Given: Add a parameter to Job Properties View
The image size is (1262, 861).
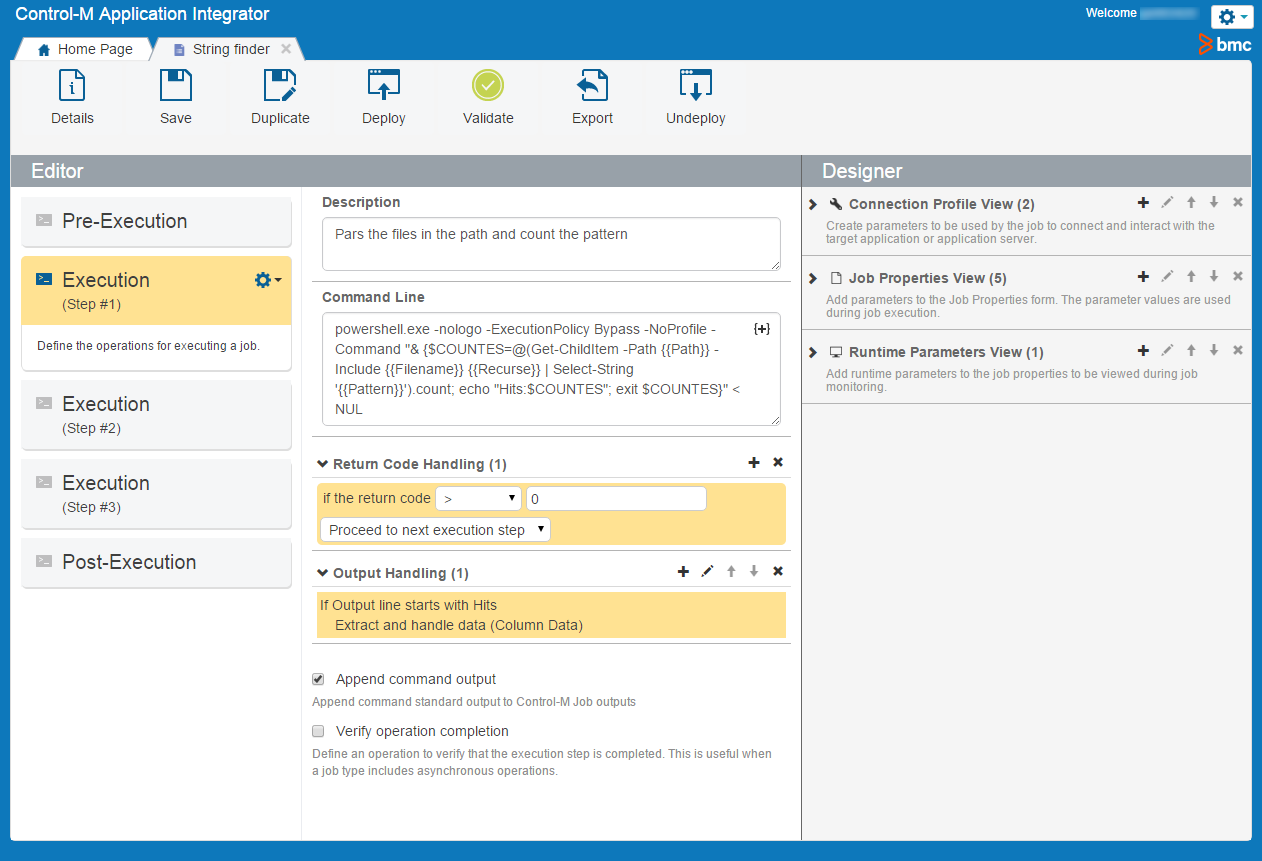Looking at the screenshot, I should pos(1144,276).
